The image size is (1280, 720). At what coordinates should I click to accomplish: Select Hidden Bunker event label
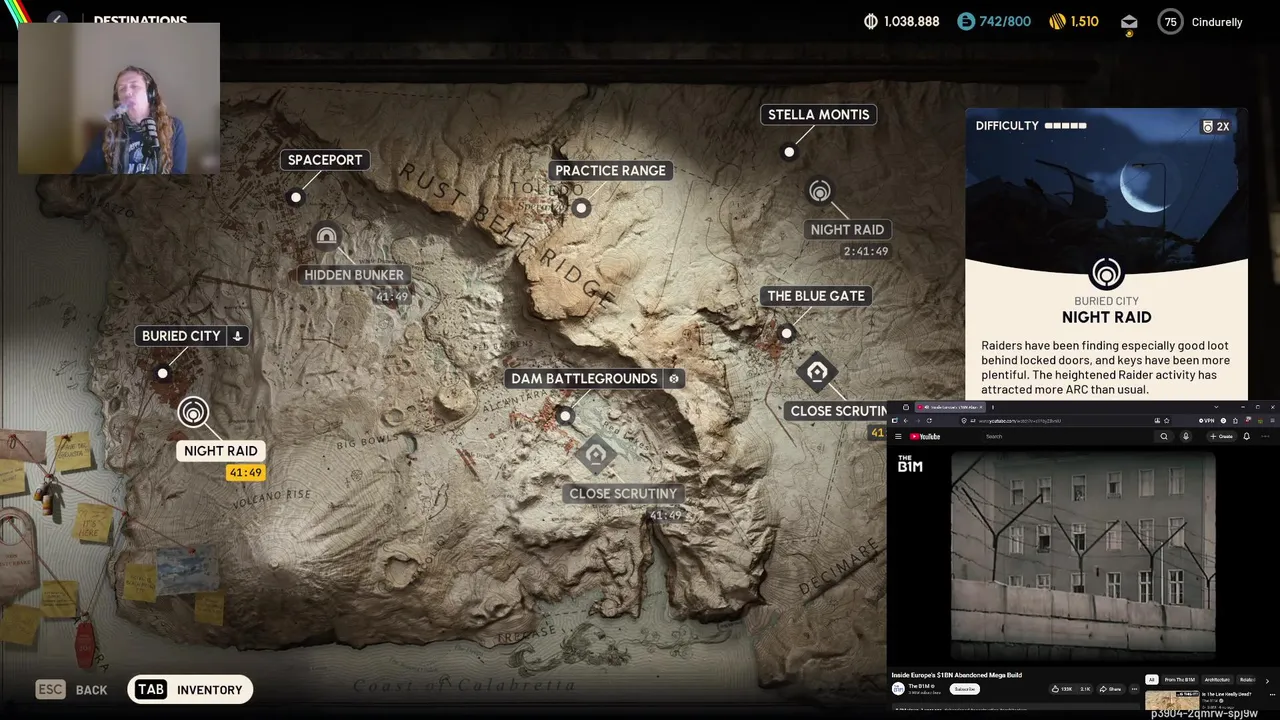click(354, 275)
